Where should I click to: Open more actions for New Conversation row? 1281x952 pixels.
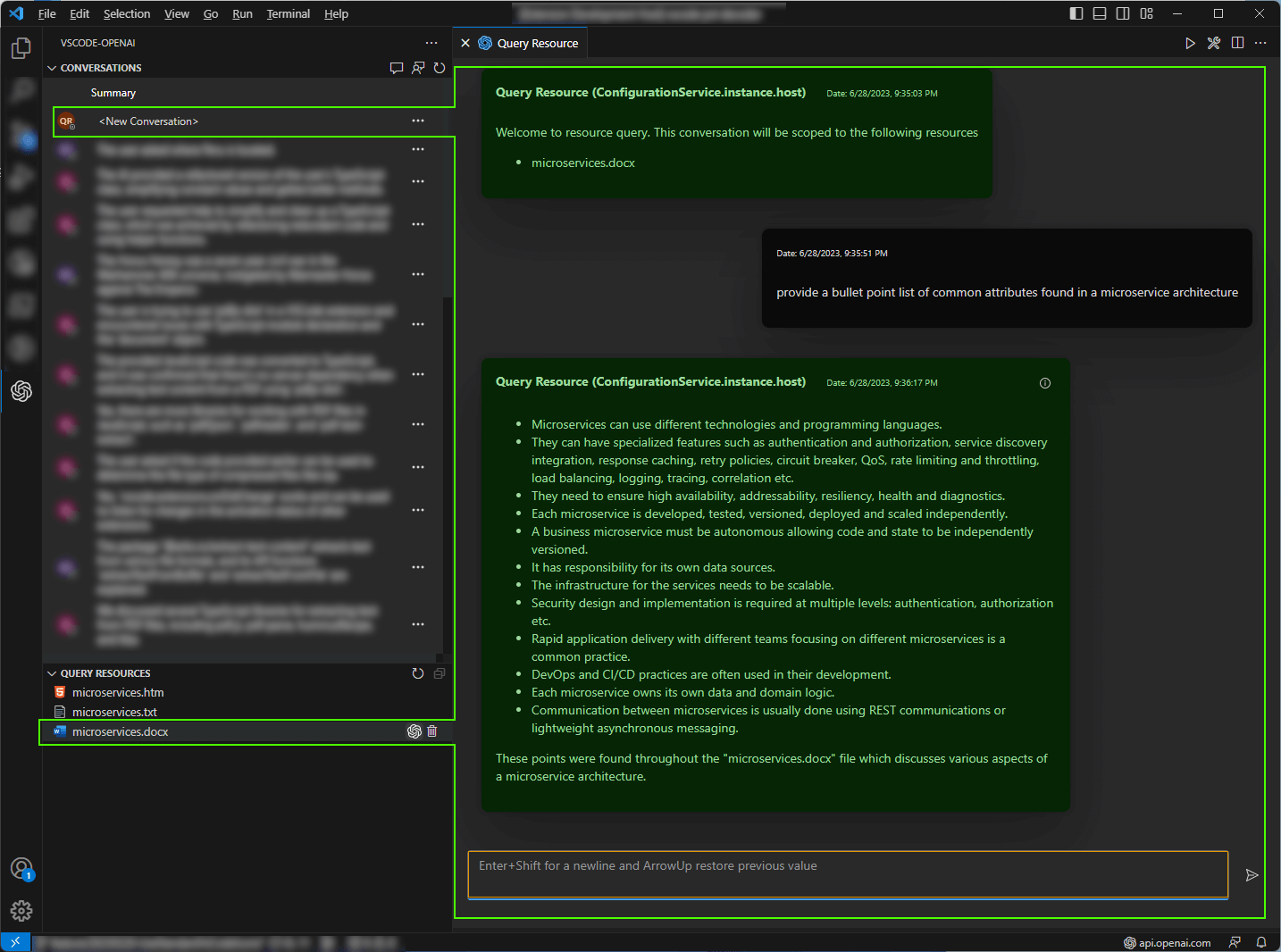418,121
